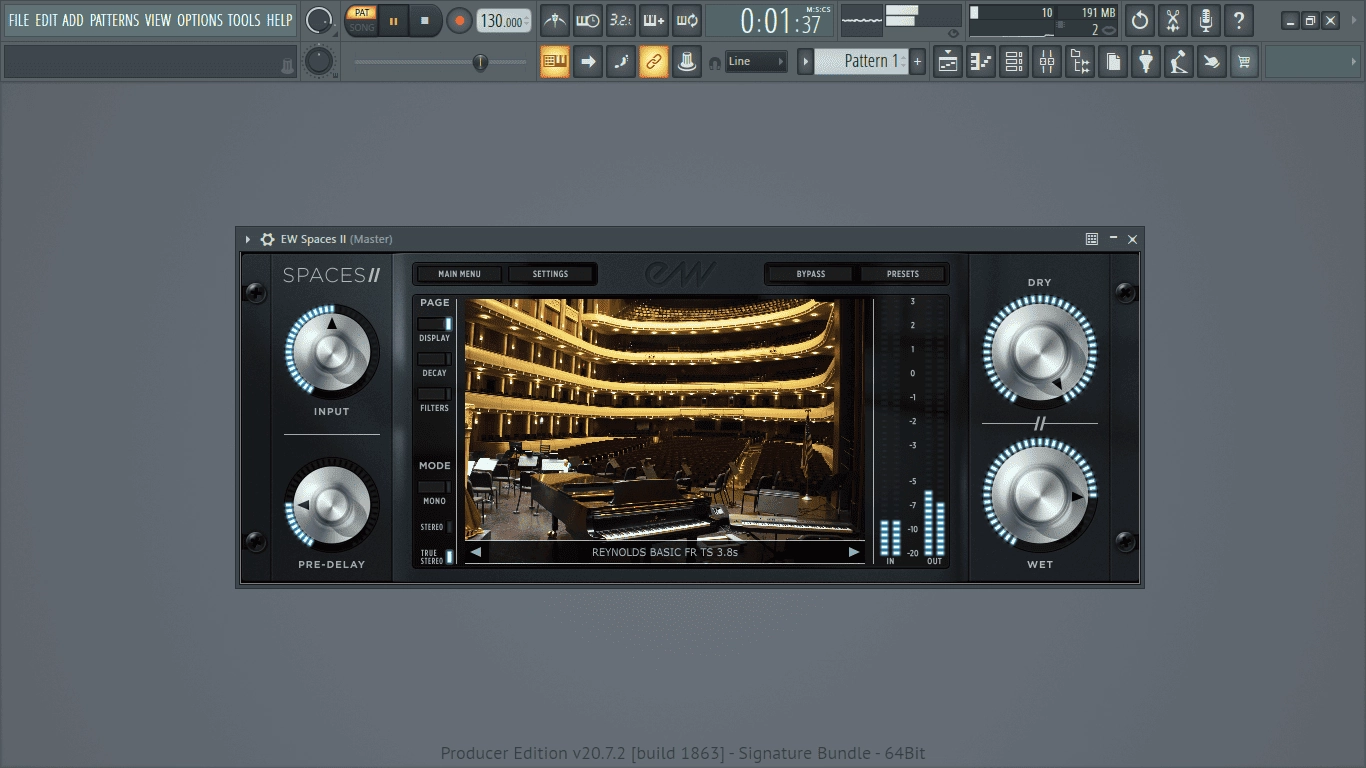
Task: Open PRESETS in Spaces II
Action: [903, 274]
